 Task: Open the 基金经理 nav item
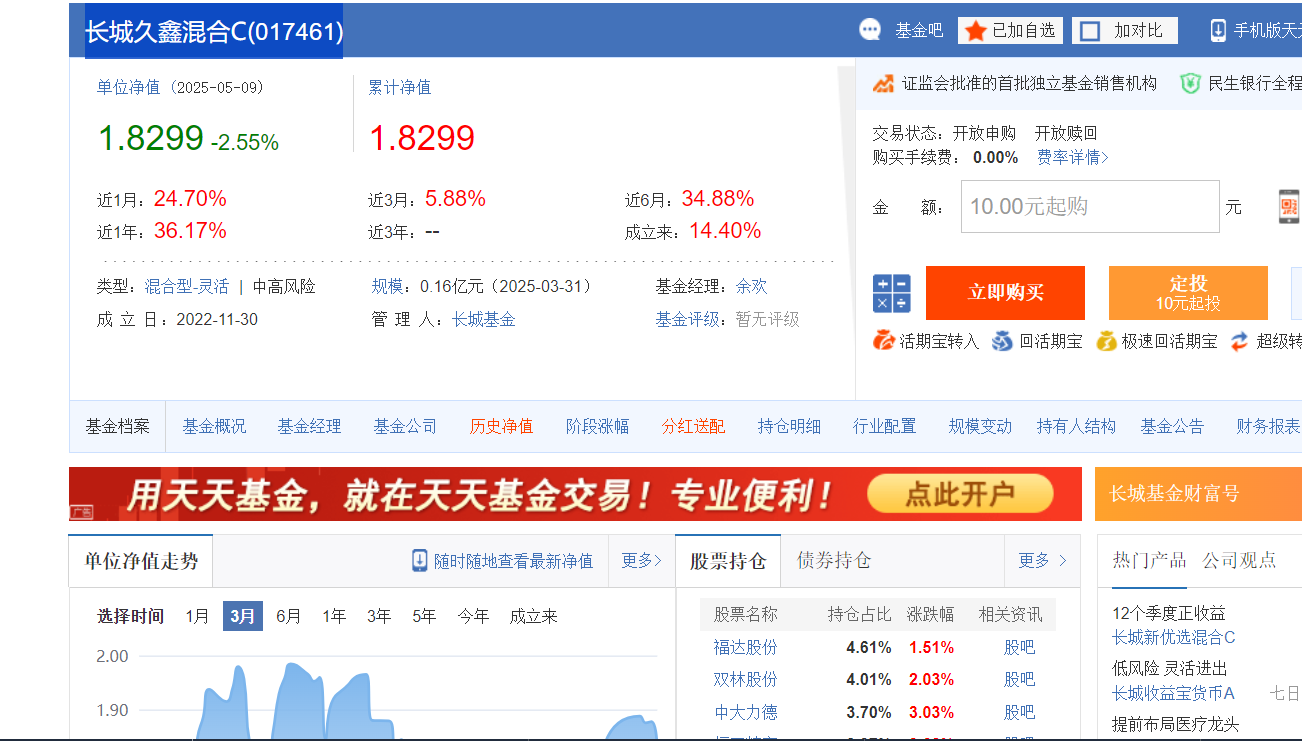pos(310,426)
